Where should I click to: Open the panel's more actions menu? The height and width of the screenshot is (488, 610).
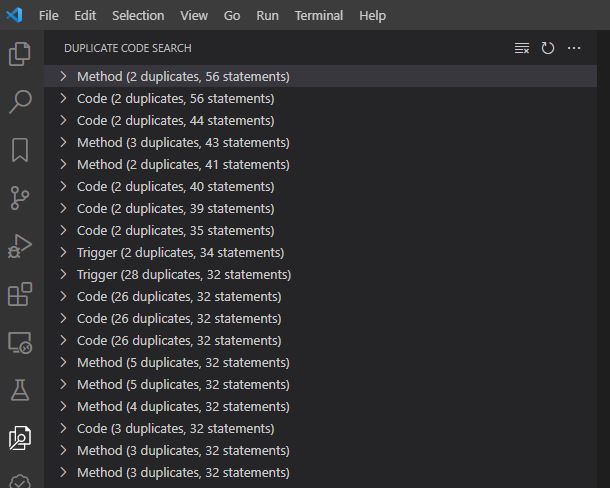(x=574, y=48)
